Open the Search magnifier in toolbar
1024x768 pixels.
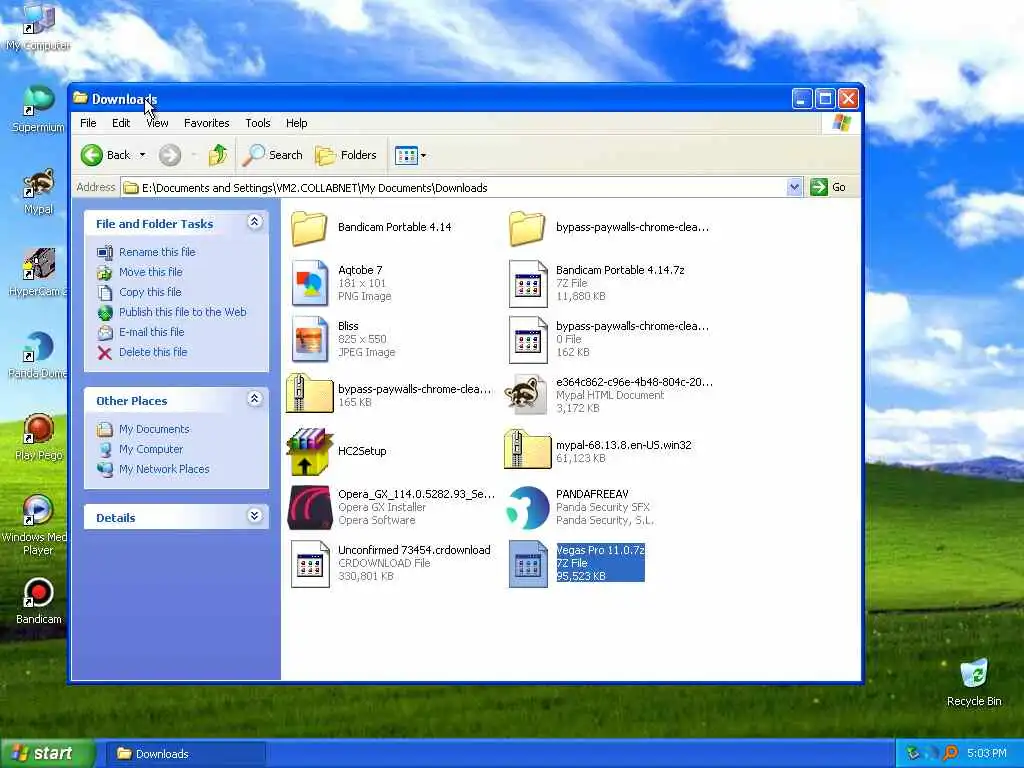coord(253,155)
